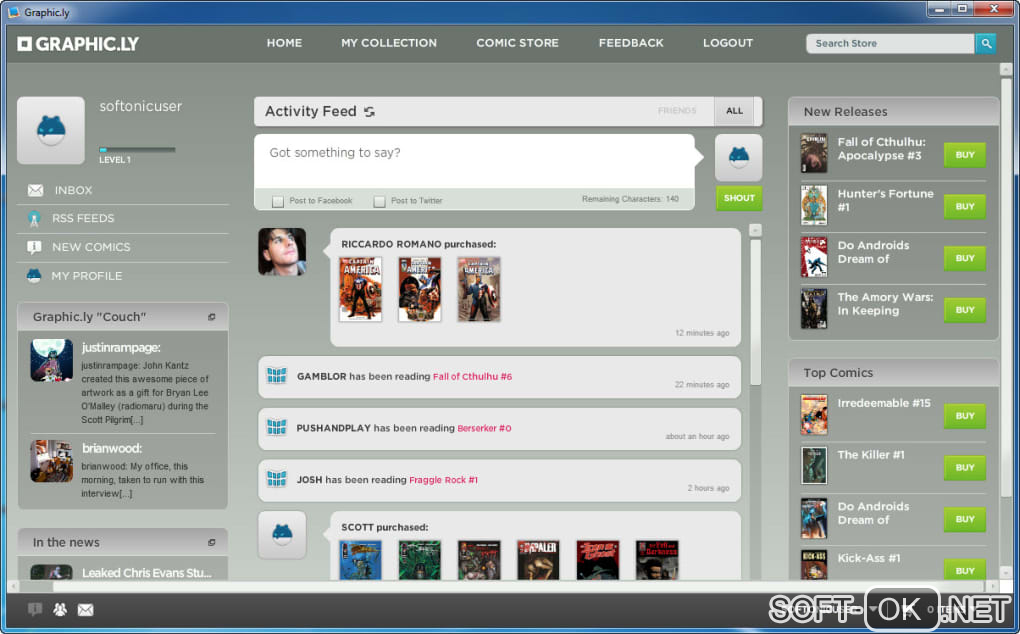Click the NEW COMICS sidebar label
This screenshot has height=634, width=1020.
(91, 247)
